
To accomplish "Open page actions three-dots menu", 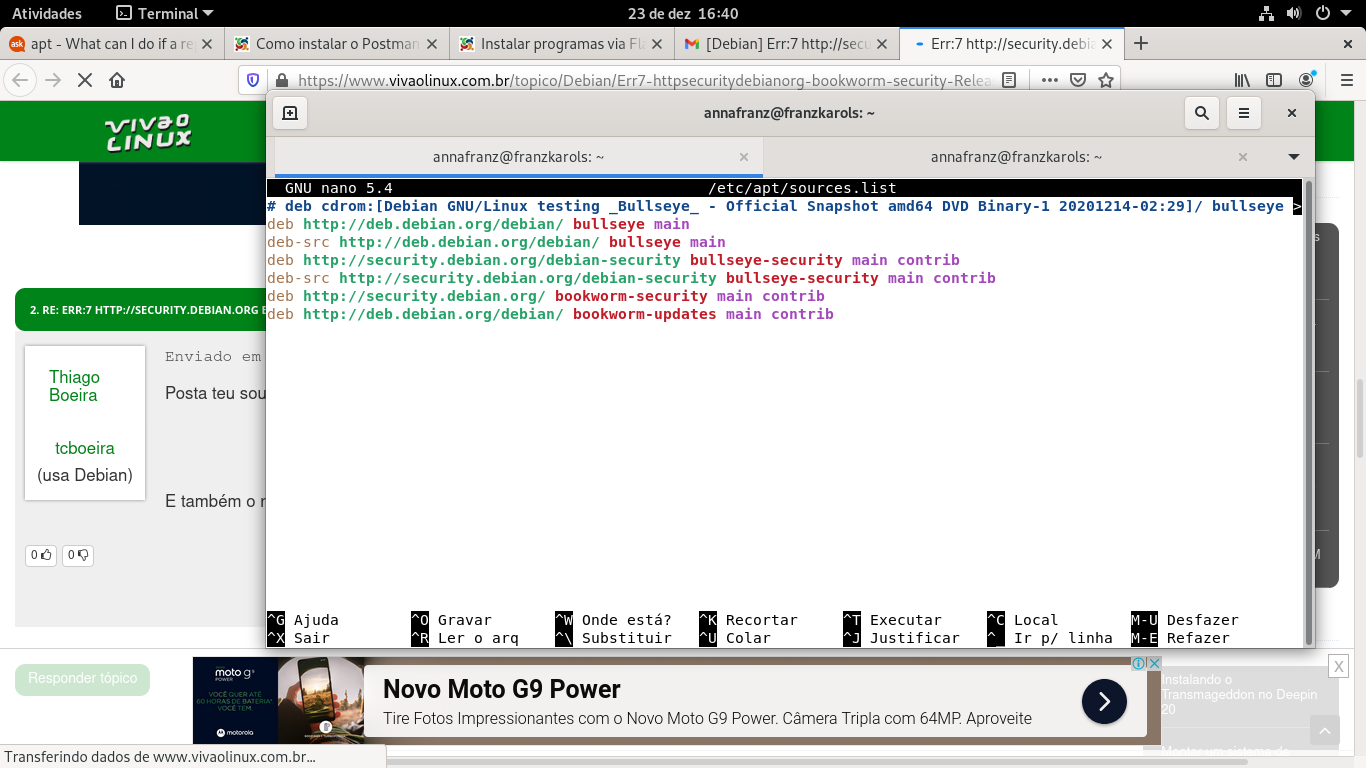I will point(1049,80).
